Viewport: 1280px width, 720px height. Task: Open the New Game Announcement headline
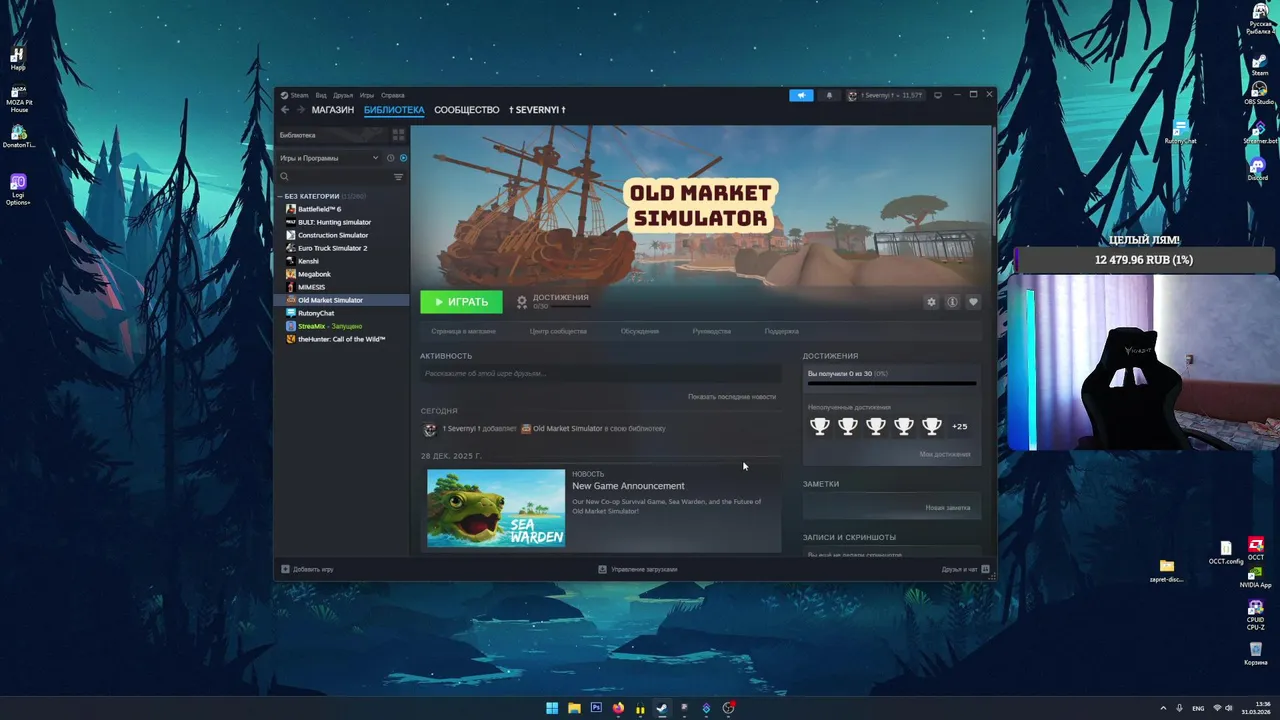pos(628,486)
